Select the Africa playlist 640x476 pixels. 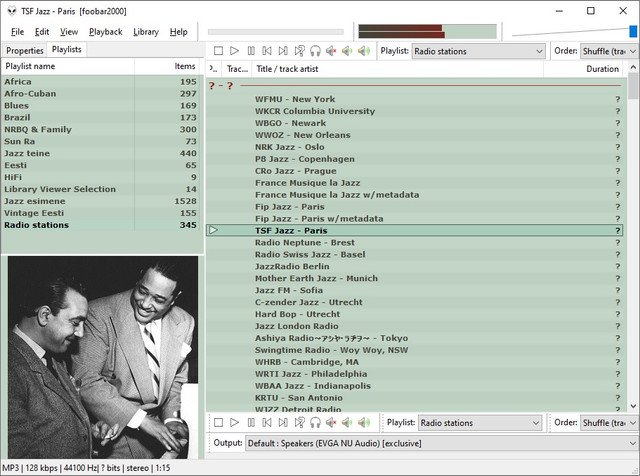(x=102, y=82)
